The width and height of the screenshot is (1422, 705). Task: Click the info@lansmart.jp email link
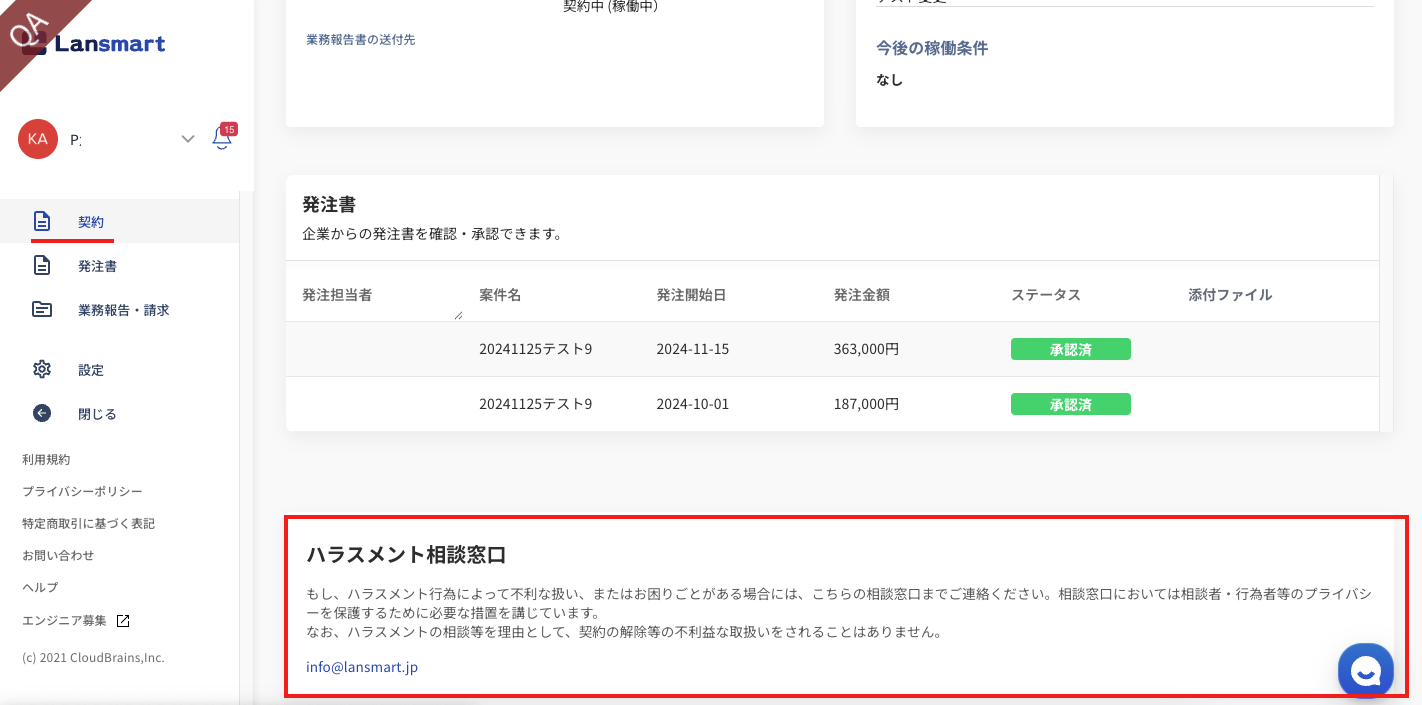362,667
